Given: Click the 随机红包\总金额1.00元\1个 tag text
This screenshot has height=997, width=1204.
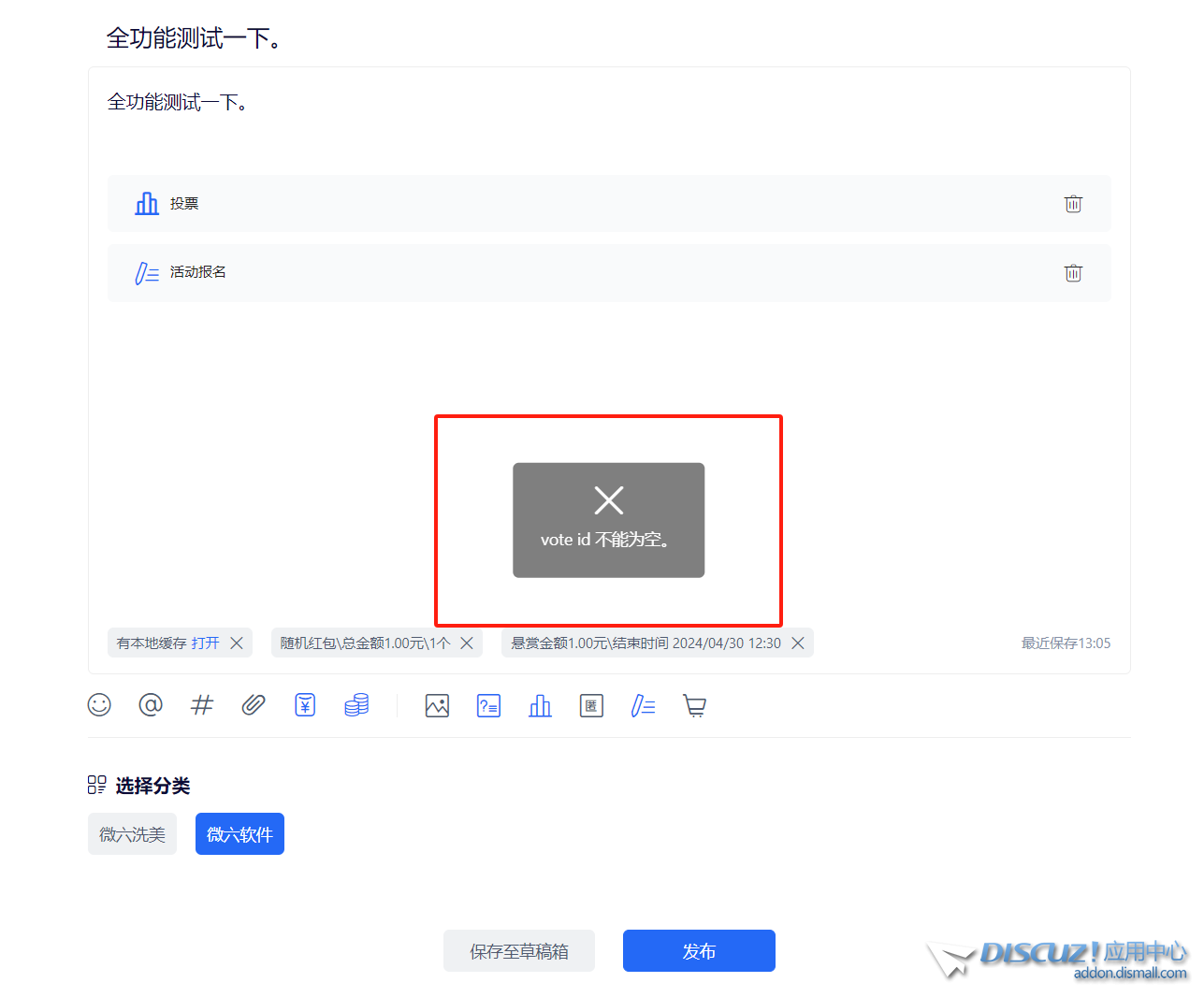Looking at the screenshot, I should click(365, 643).
